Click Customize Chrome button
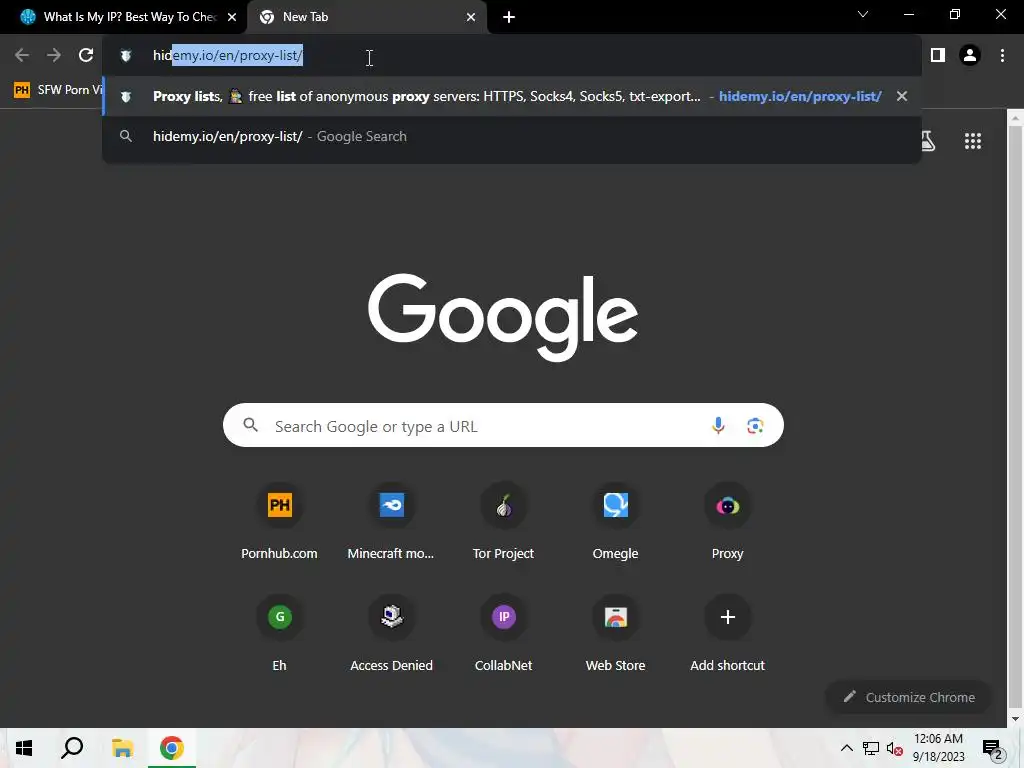The width and height of the screenshot is (1024, 768). click(909, 697)
